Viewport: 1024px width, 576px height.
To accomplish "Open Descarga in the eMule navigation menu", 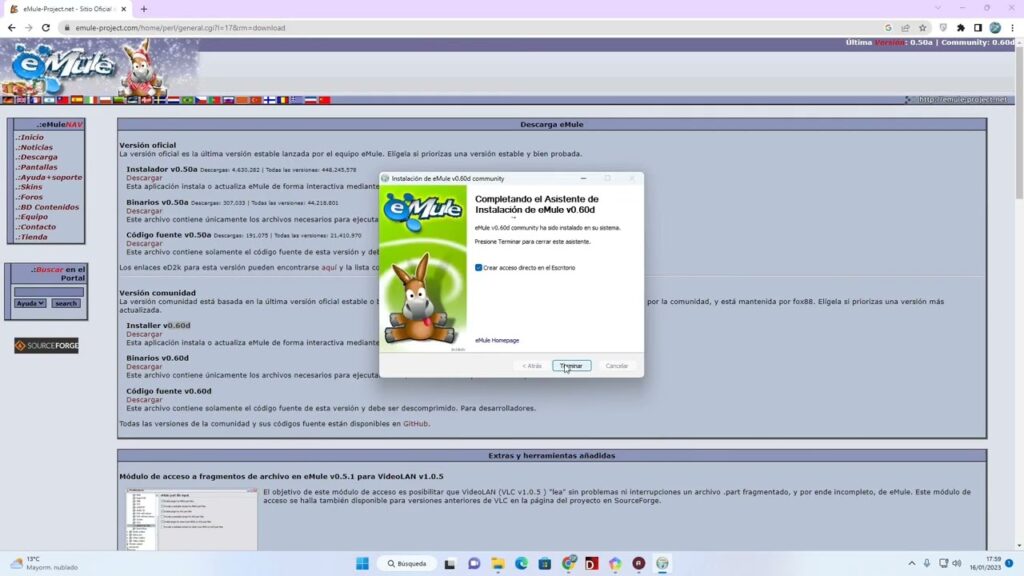I will tap(37, 157).
